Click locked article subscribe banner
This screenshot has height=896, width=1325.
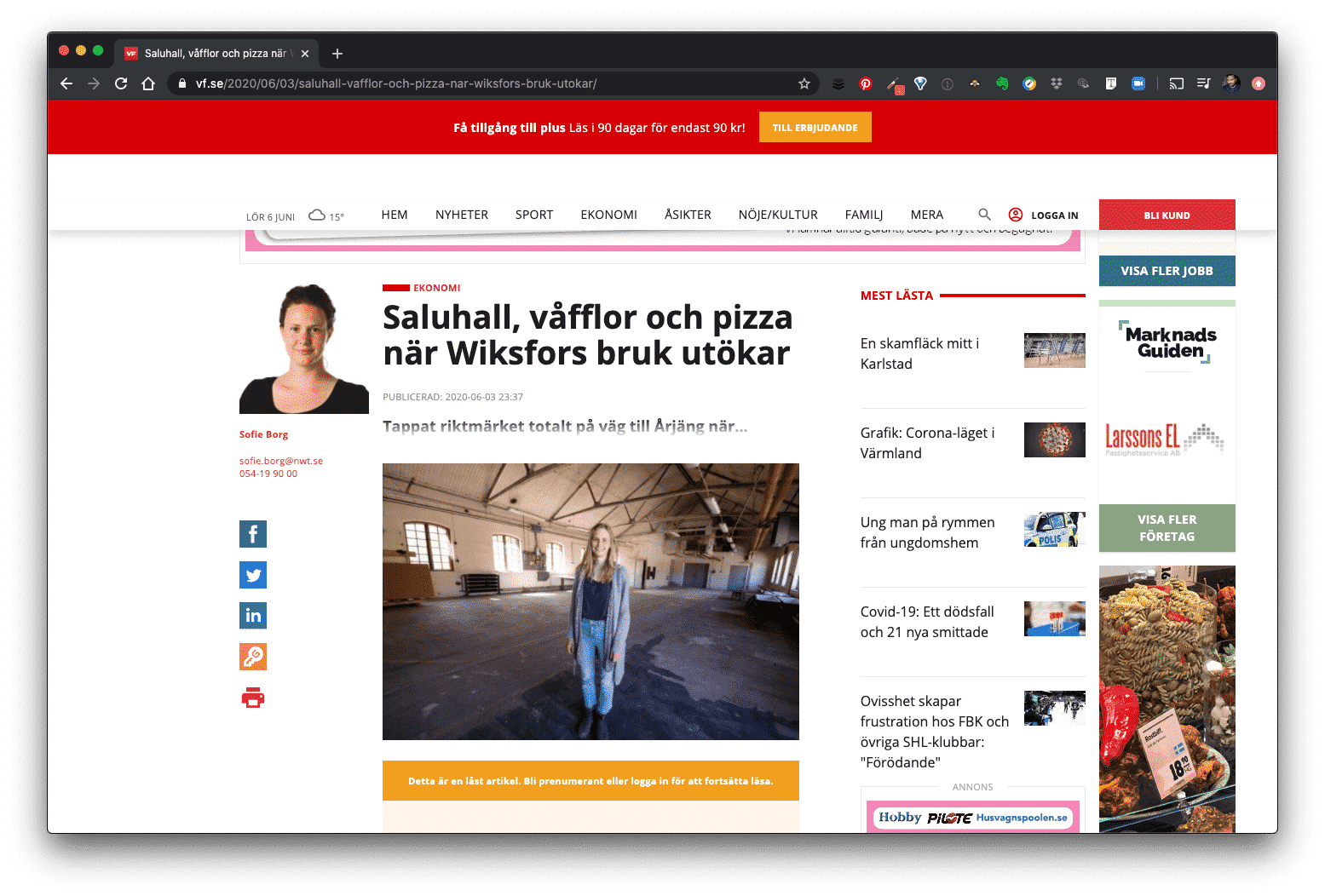point(590,780)
